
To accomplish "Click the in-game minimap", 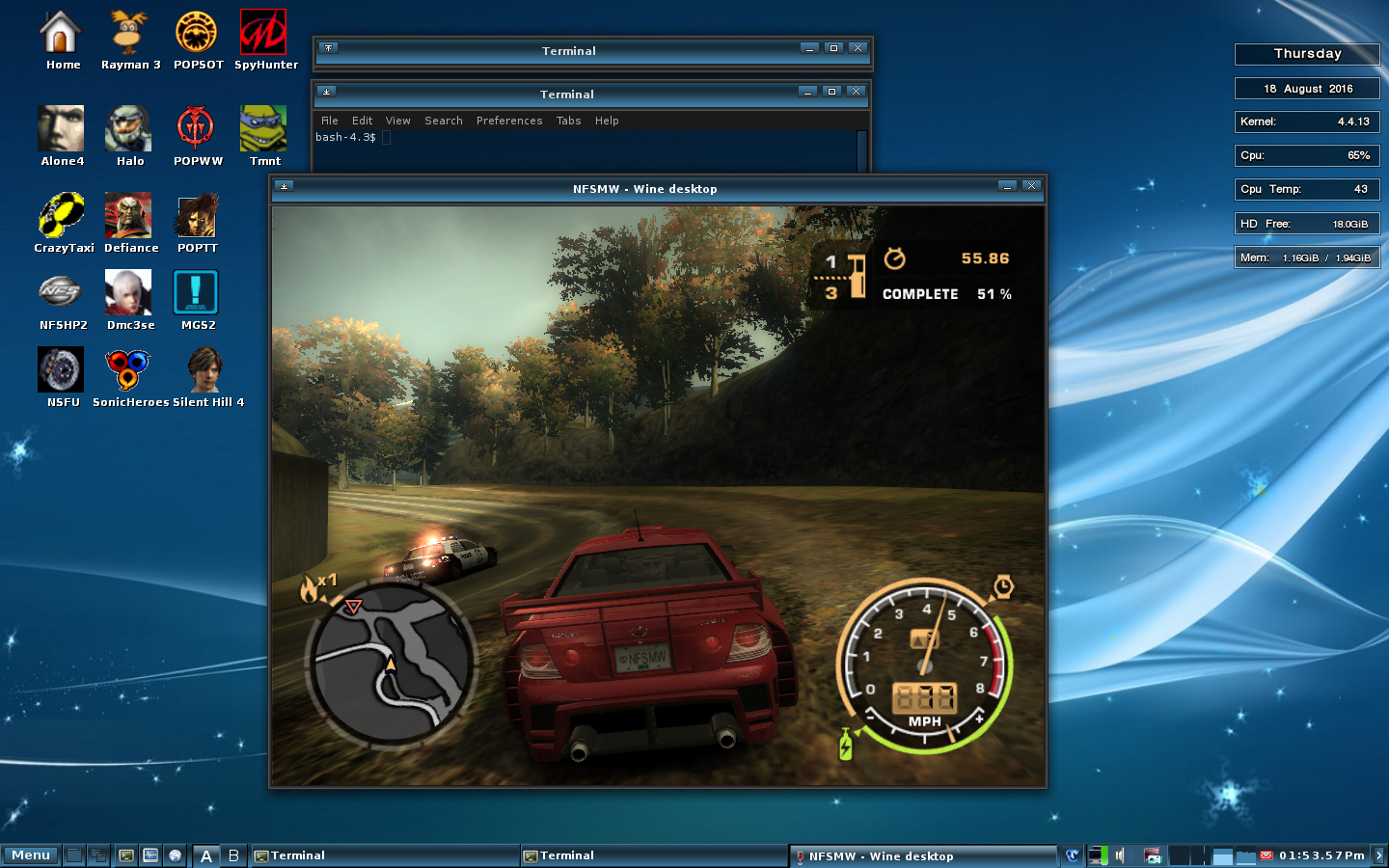I will click(392, 663).
